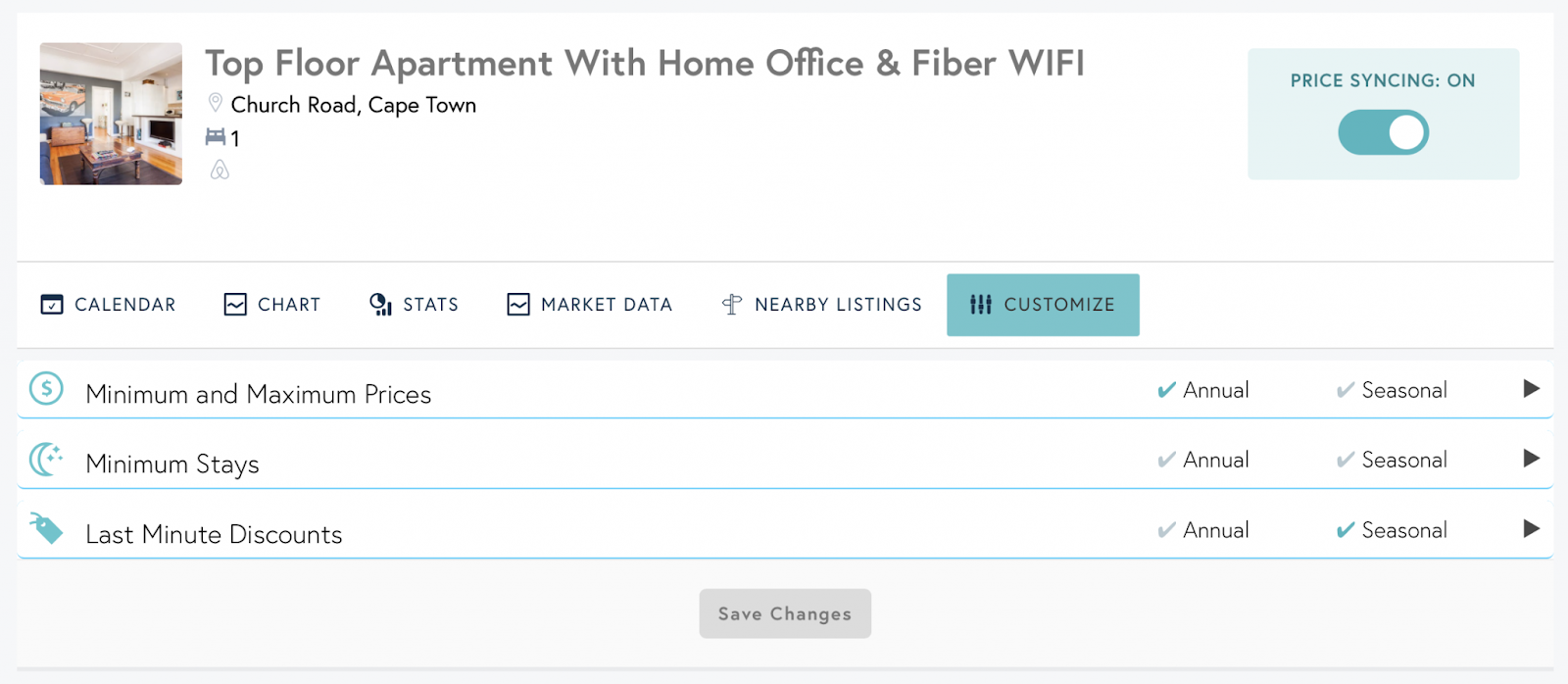
Task: Click the dollar sign pricing icon
Action: [x=46, y=389]
